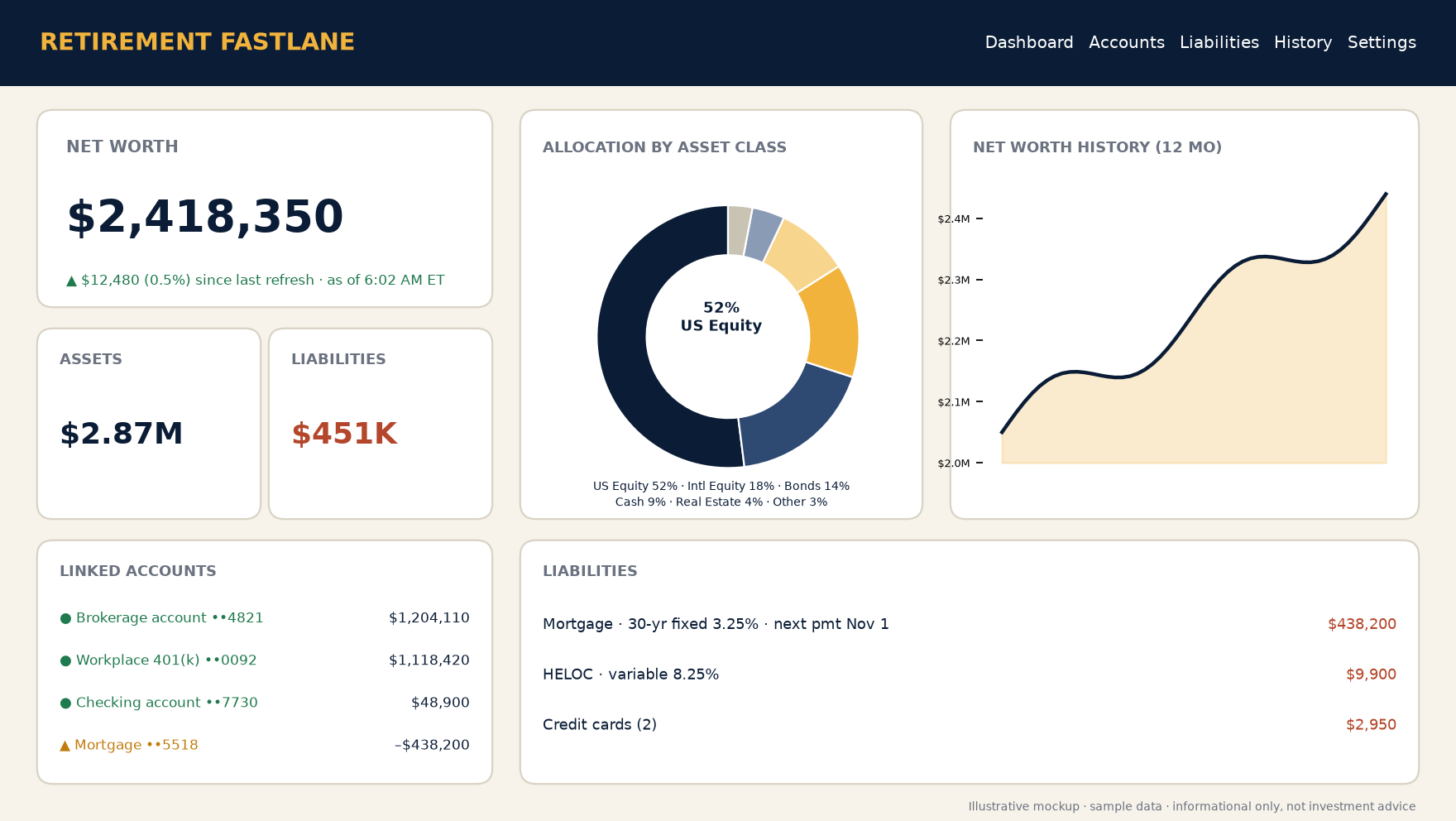Click the Retirement Fastlane logo title
1456x821 pixels.
[198, 42]
